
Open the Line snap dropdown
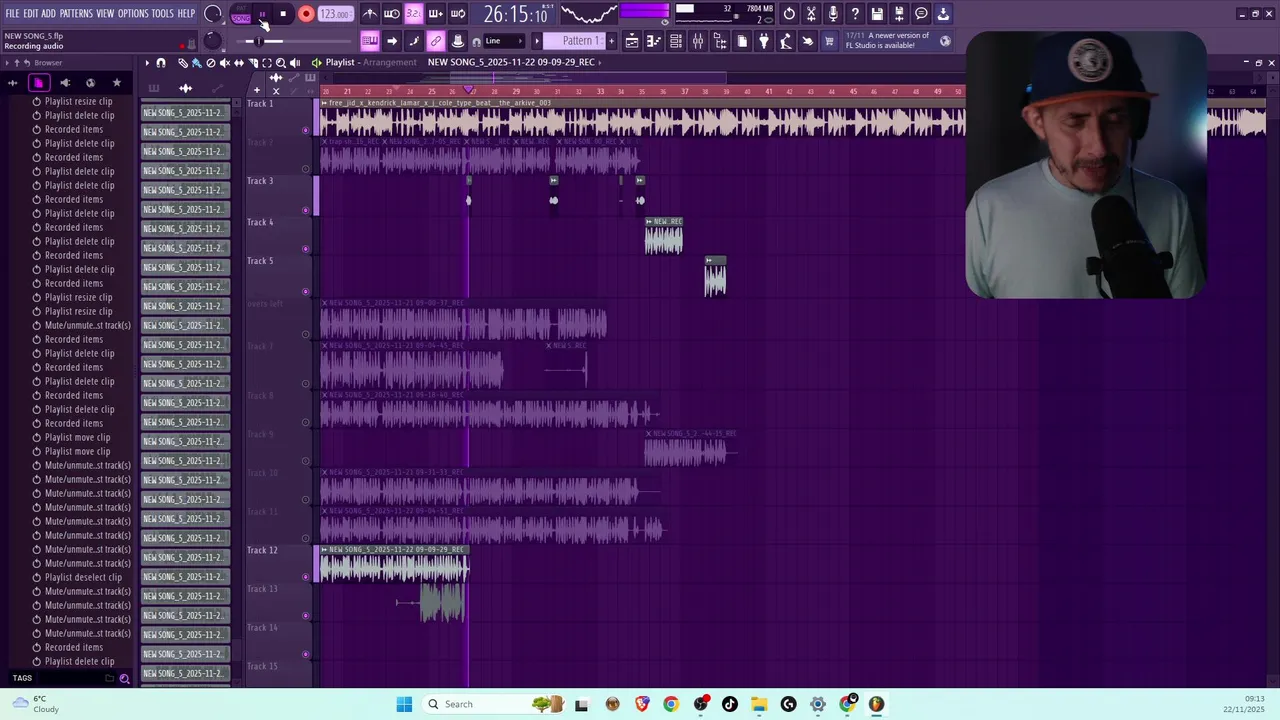pyautogui.click(x=504, y=41)
